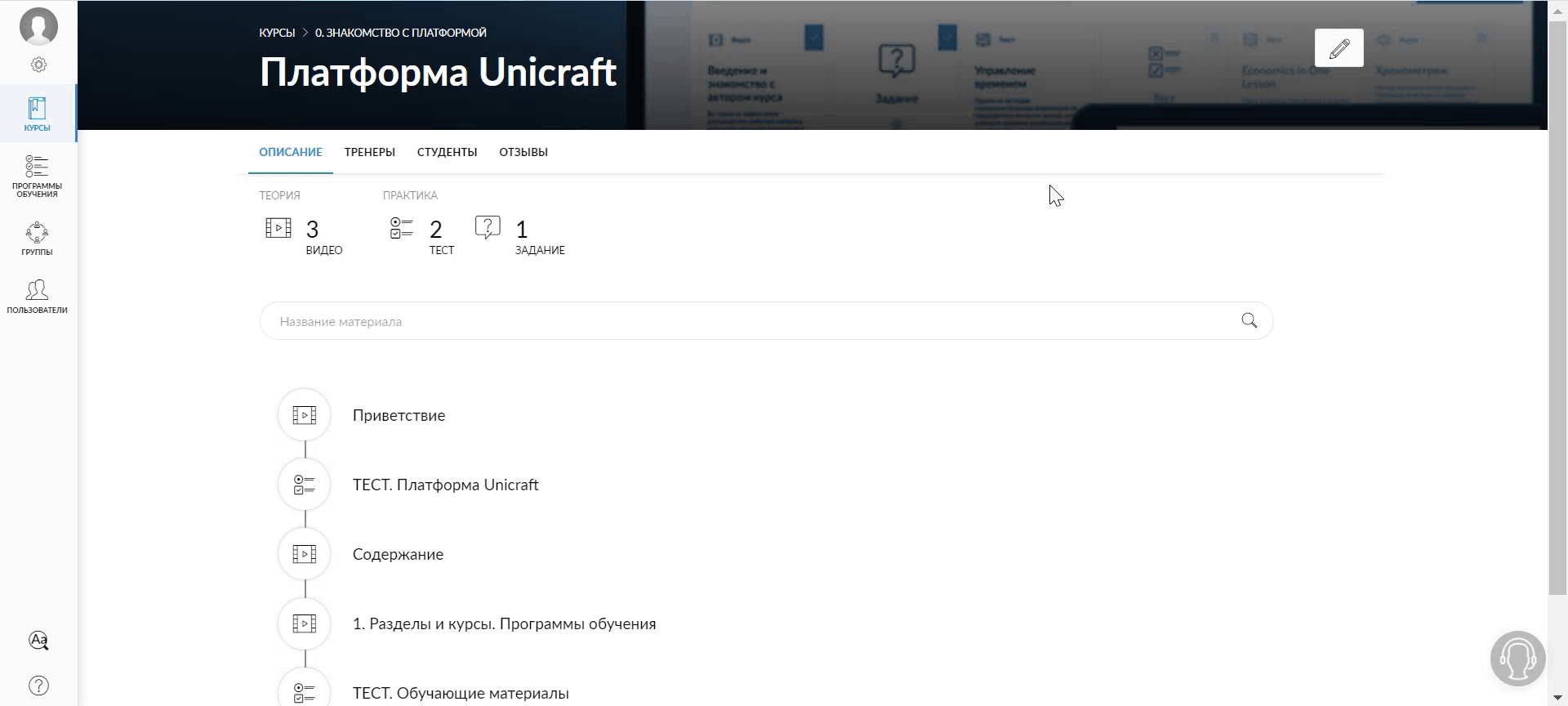The image size is (1568, 706).
Task: Open ТЕСТ. Обучающие материалы item
Action: [461, 693]
